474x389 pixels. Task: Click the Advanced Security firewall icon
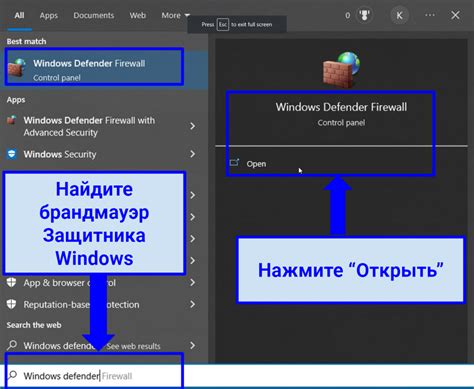pyautogui.click(x=12, y=120)
